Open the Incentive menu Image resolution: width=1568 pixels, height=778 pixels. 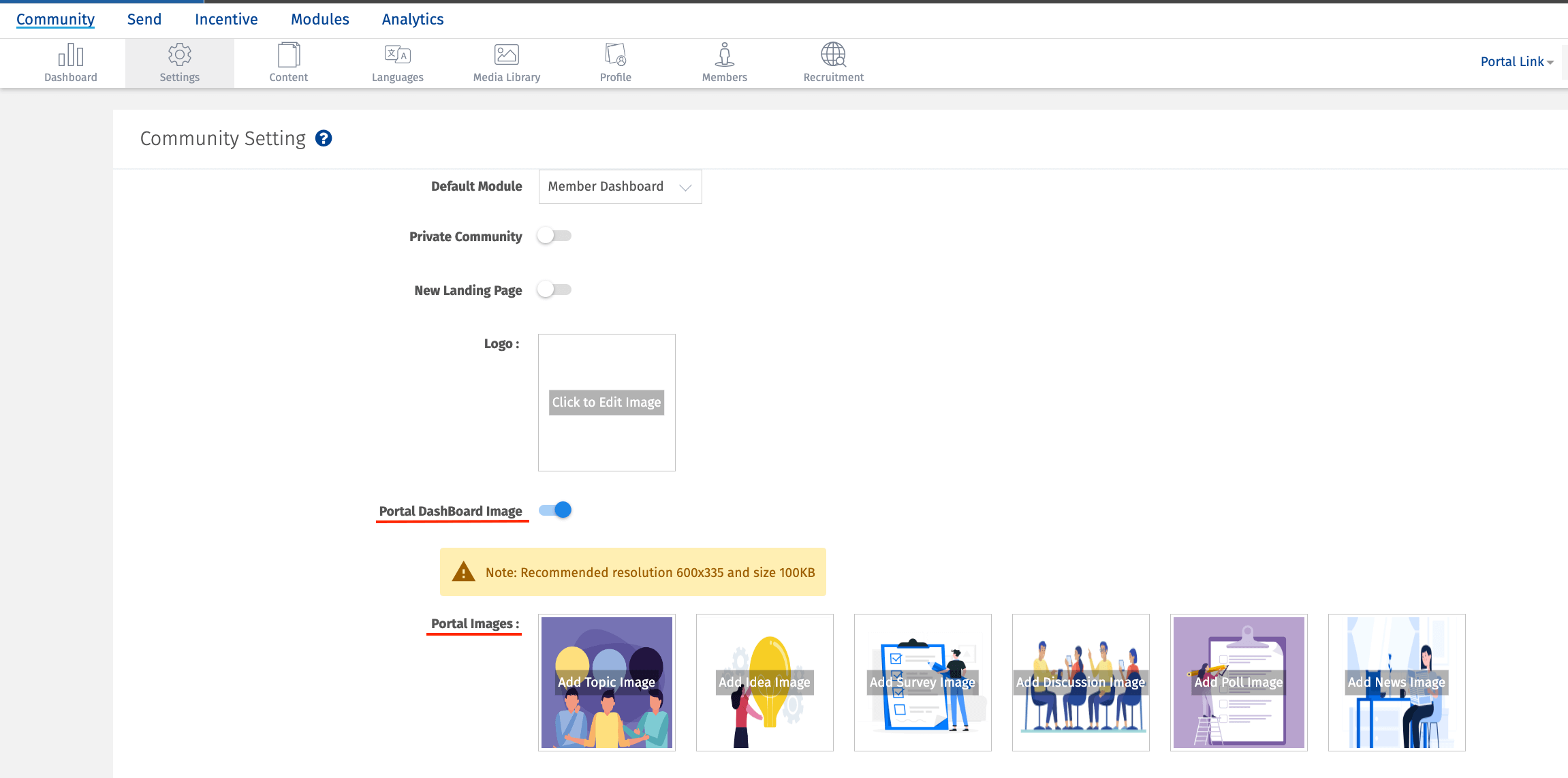coord(225,19)
